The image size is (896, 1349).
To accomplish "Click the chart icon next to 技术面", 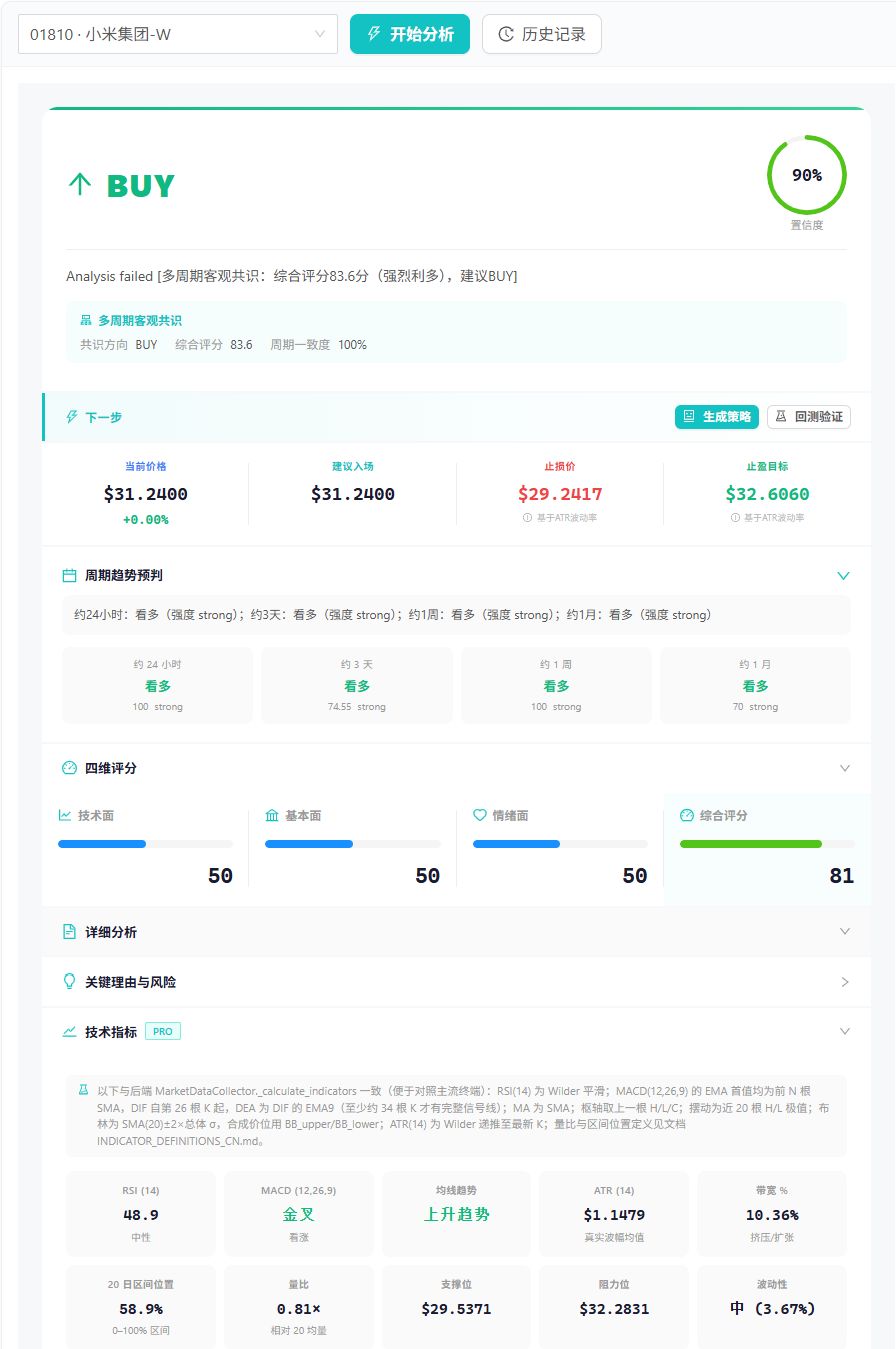I will [65, 816].
